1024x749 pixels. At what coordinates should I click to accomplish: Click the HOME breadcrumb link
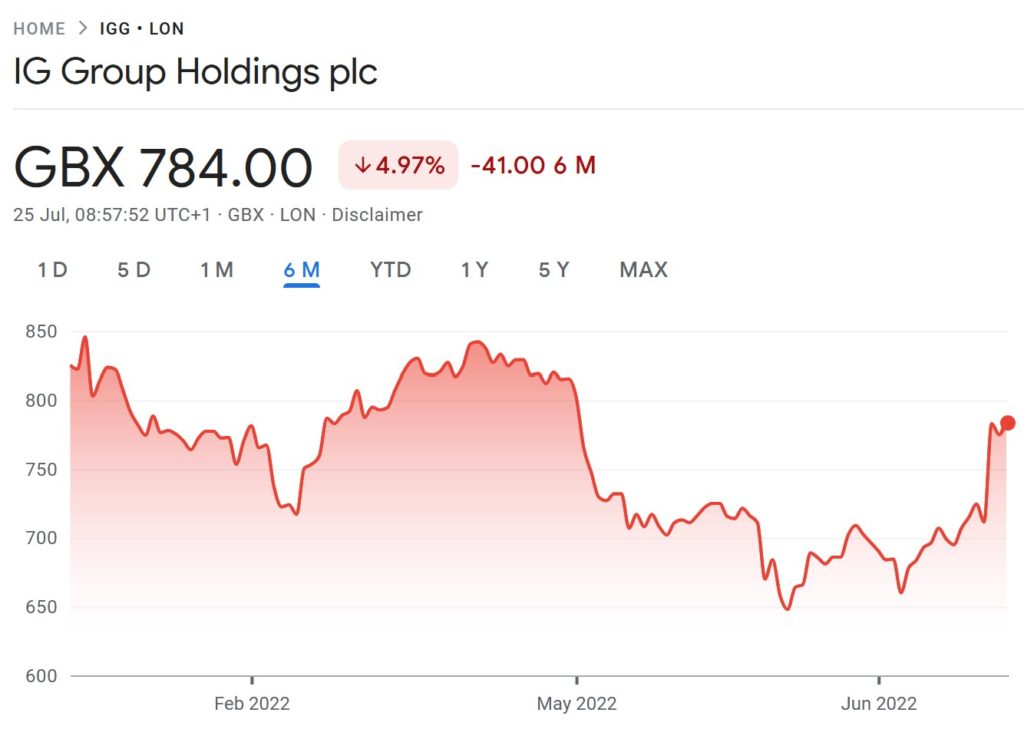39,28
